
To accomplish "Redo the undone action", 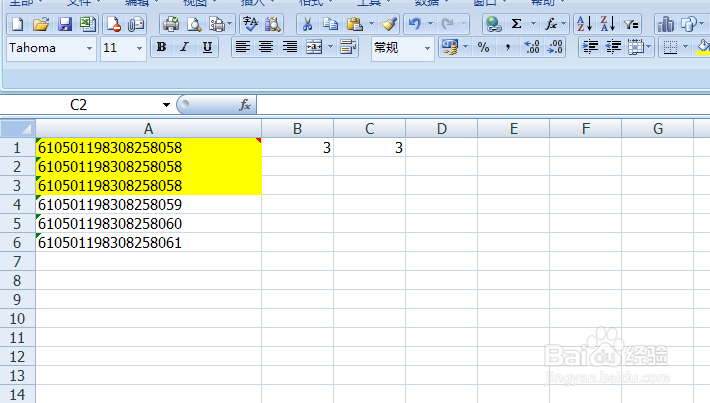I will pos(447,24).
